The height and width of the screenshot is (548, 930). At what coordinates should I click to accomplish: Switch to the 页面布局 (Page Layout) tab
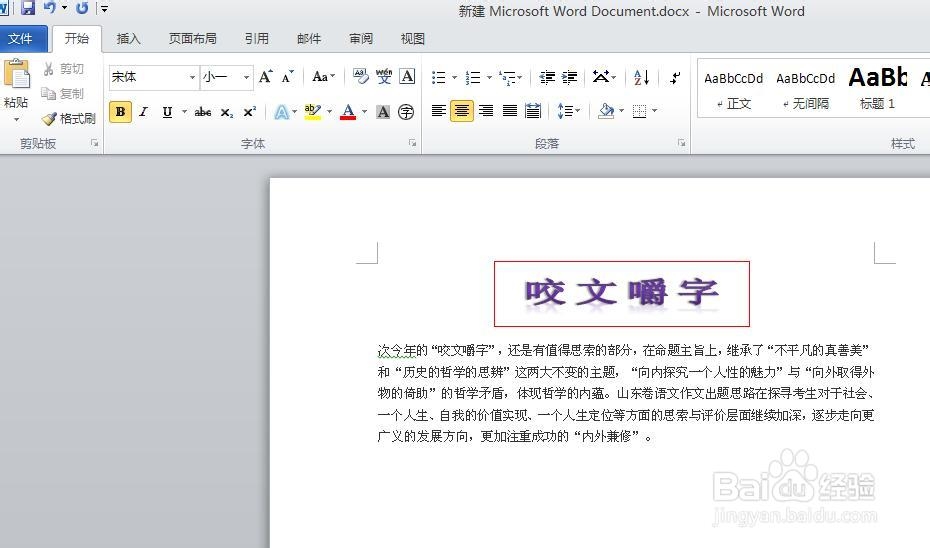pos(192,39)
